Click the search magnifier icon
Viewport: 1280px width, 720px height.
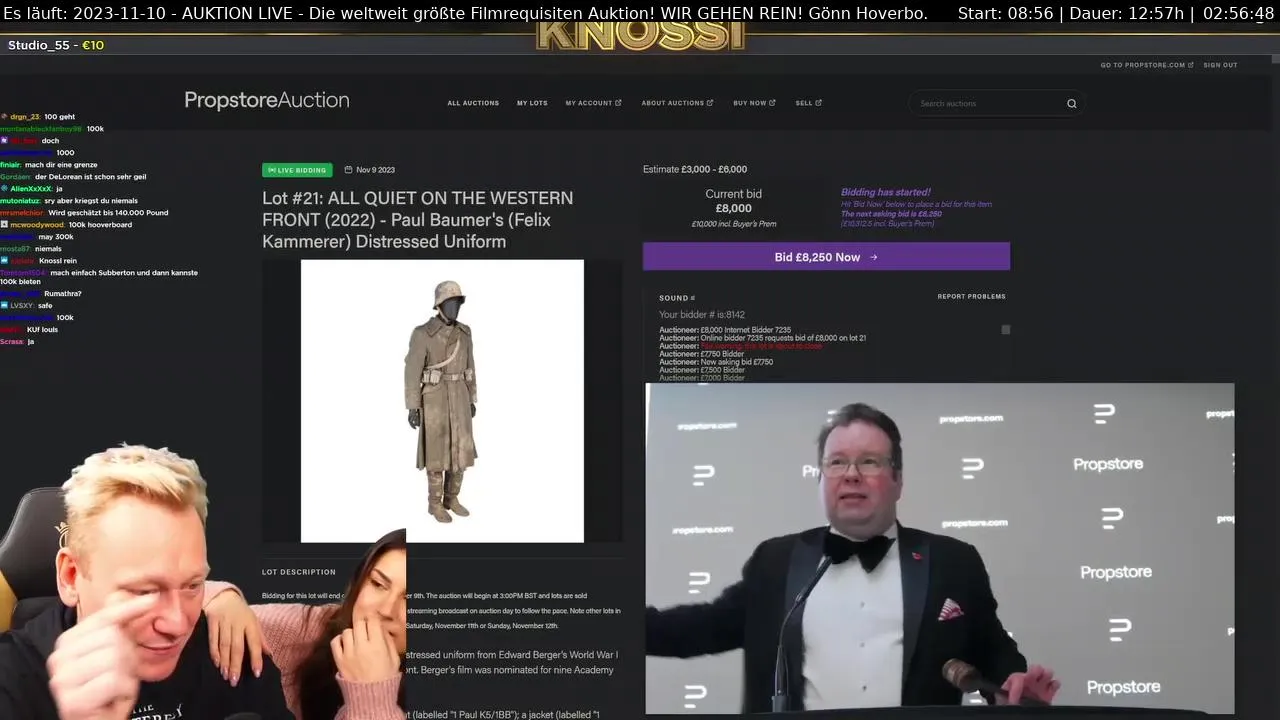pyautogui.click(x=1071, y=103)
